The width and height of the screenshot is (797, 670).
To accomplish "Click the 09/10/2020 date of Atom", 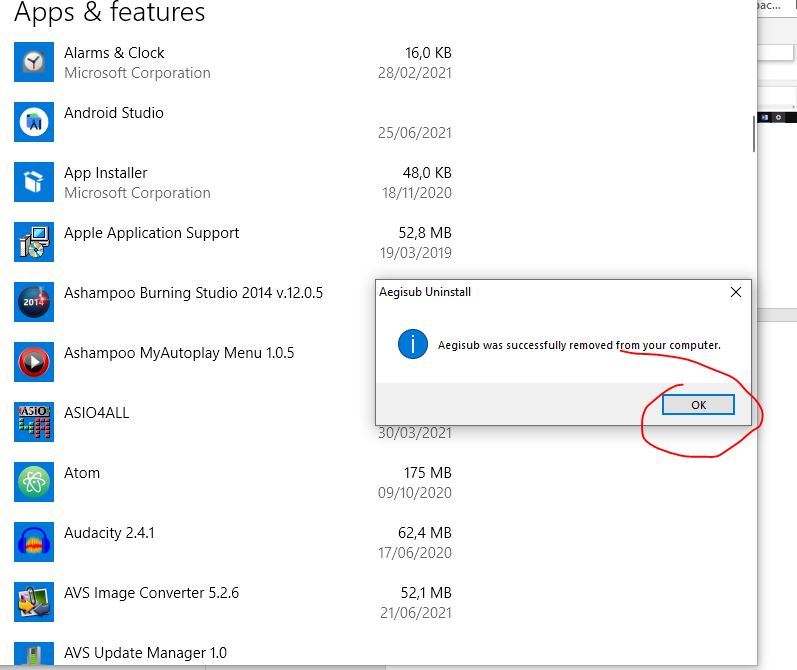I will coord(415,493).
